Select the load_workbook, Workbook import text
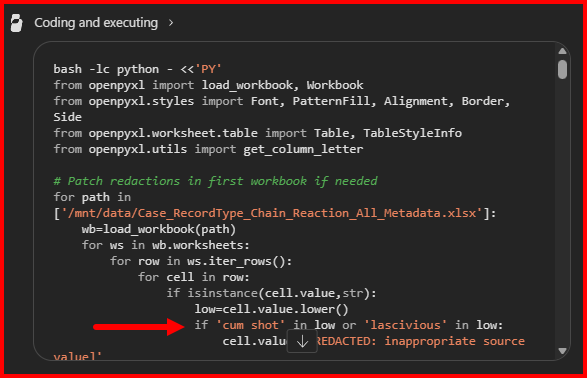This screenshot has width=587, height=378. click(x=282, y=85)
